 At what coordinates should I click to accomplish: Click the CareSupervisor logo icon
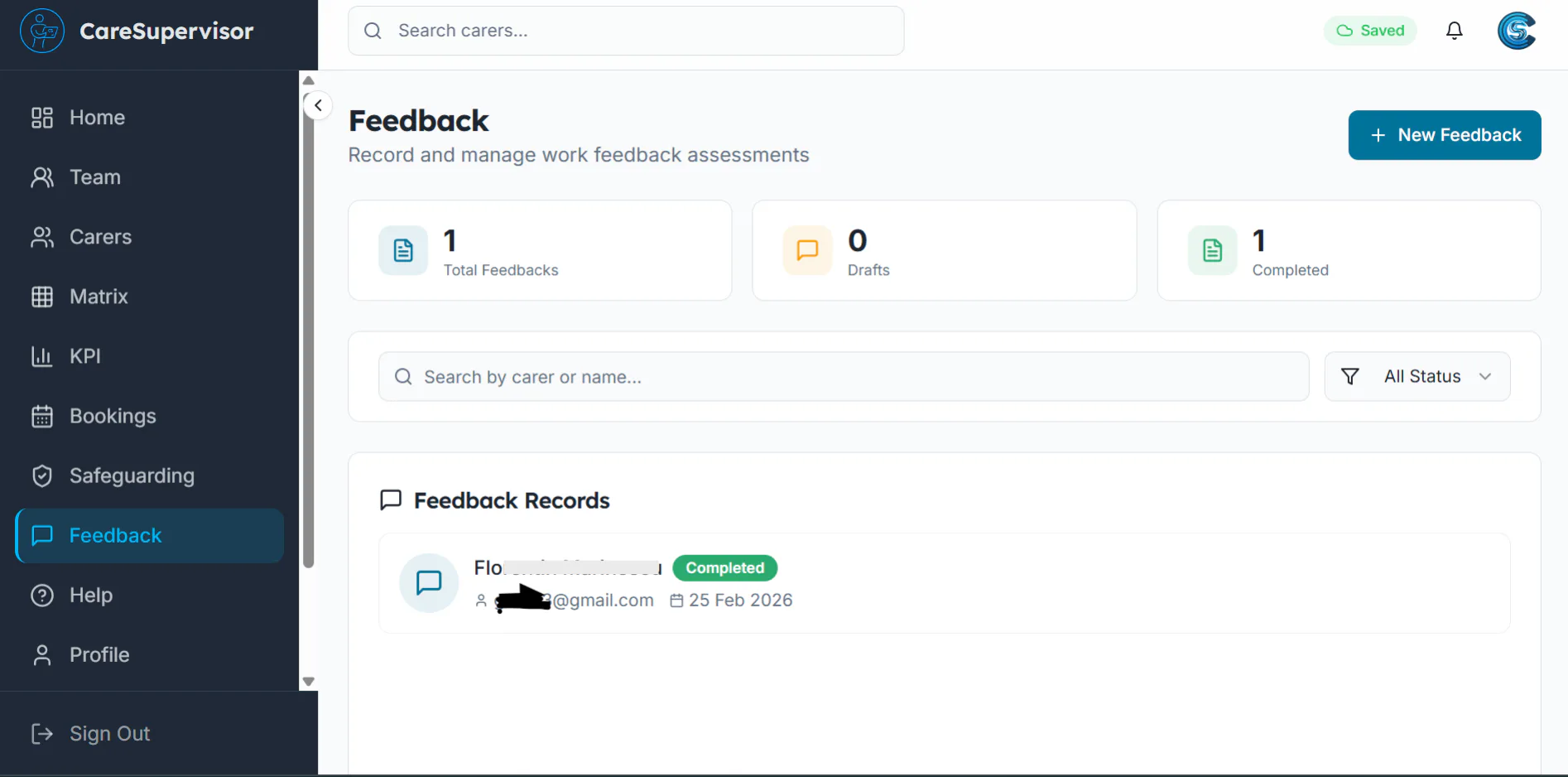pyautogui.click(x=42, y=31)
